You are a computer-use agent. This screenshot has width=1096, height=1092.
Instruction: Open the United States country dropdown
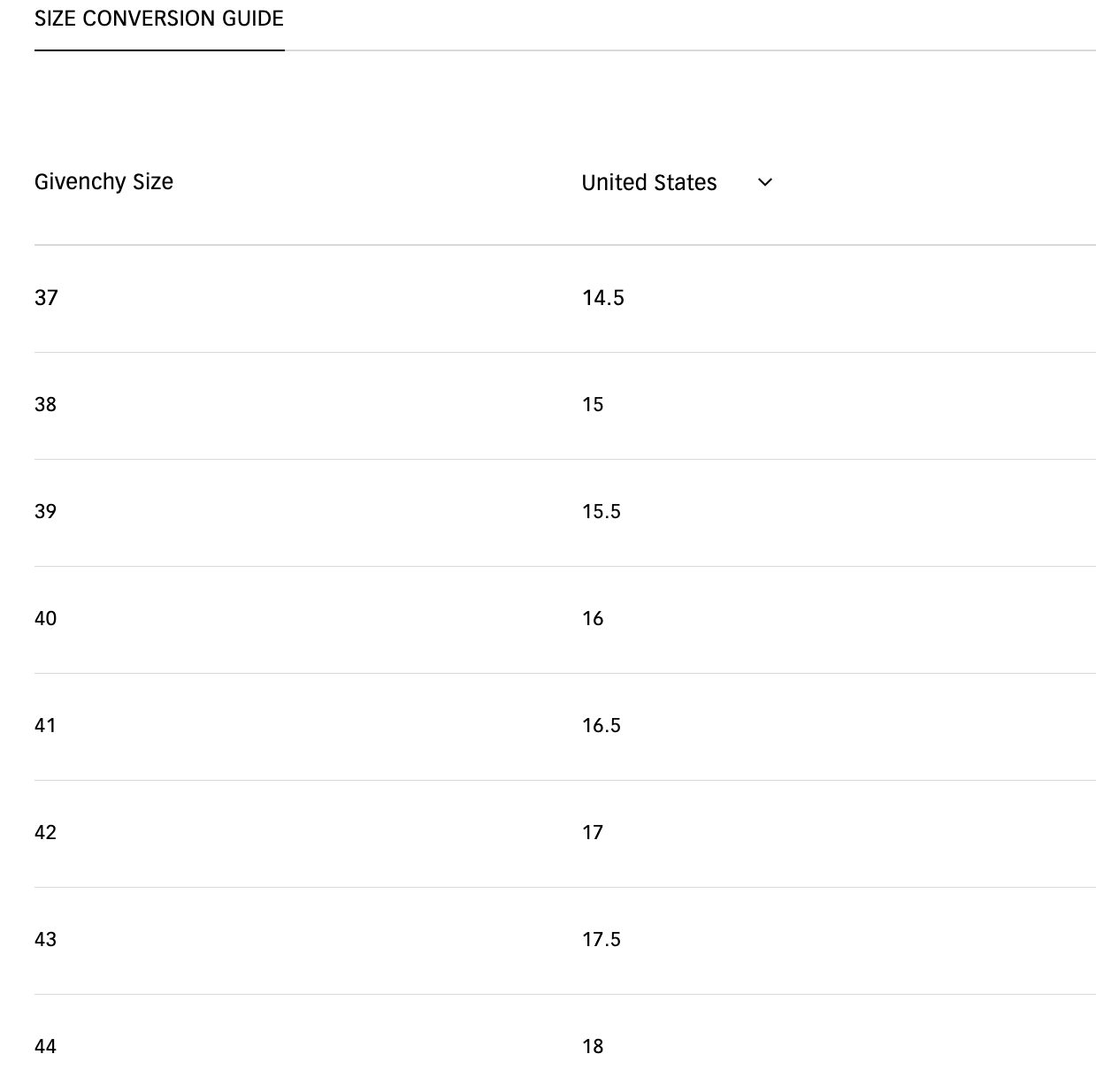650,182
